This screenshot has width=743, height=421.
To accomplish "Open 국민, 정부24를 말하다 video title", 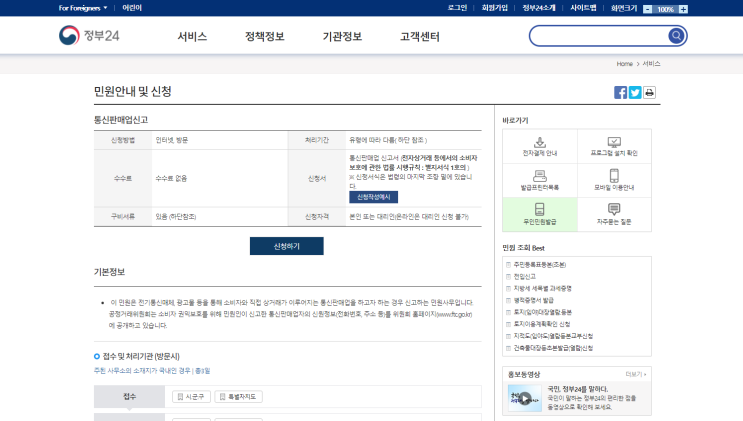I will tap(578, 389).
